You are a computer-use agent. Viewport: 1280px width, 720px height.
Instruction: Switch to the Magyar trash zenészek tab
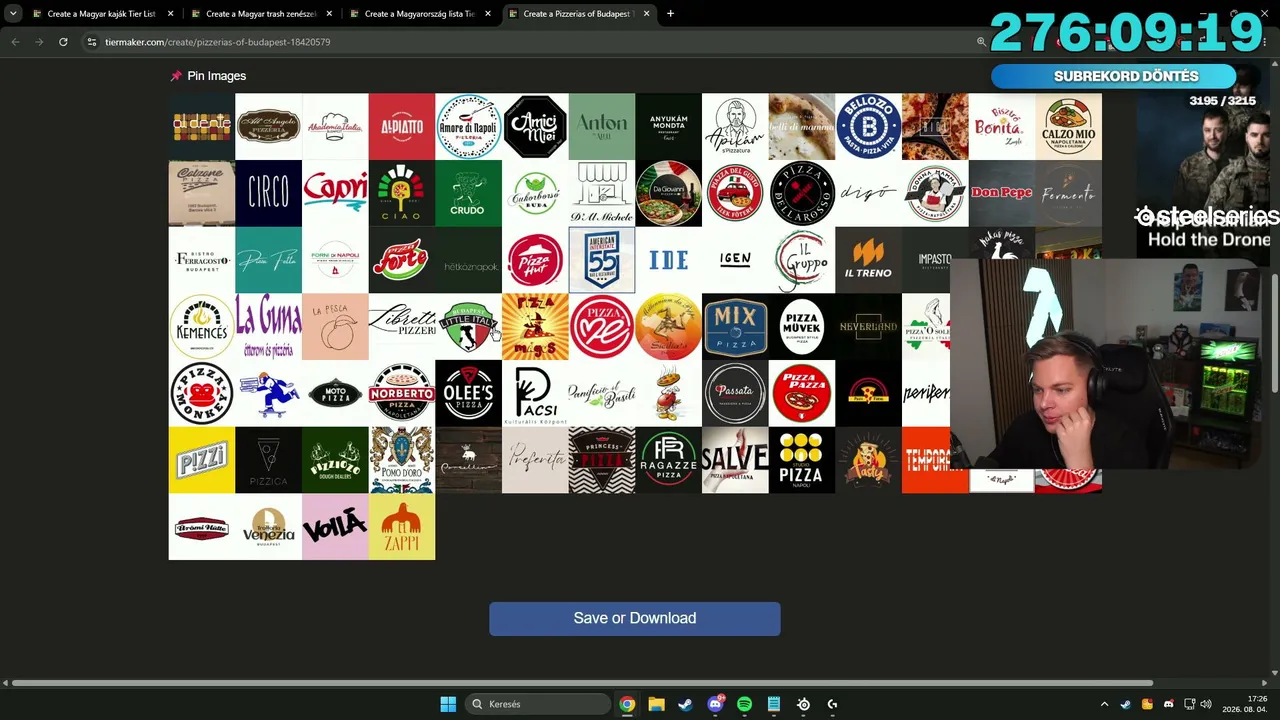(260, 14)
